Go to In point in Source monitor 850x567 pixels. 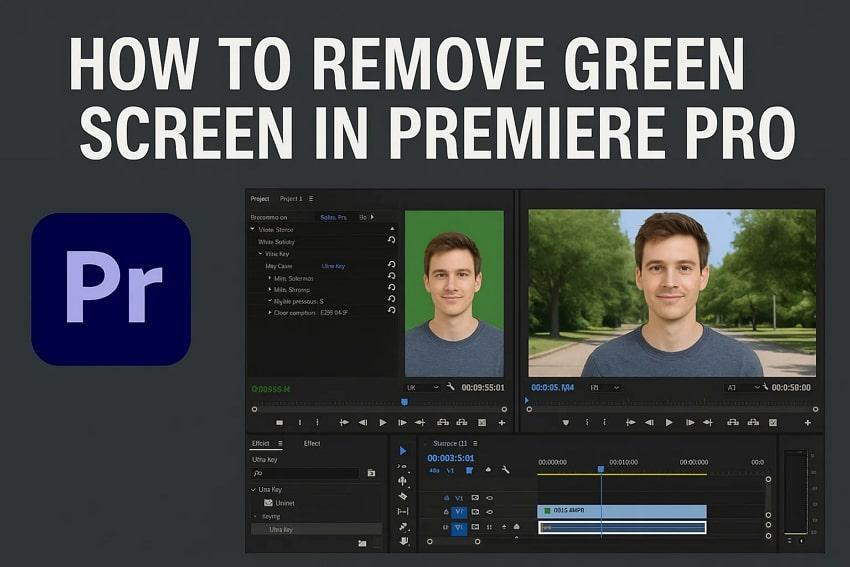[344, 422]
